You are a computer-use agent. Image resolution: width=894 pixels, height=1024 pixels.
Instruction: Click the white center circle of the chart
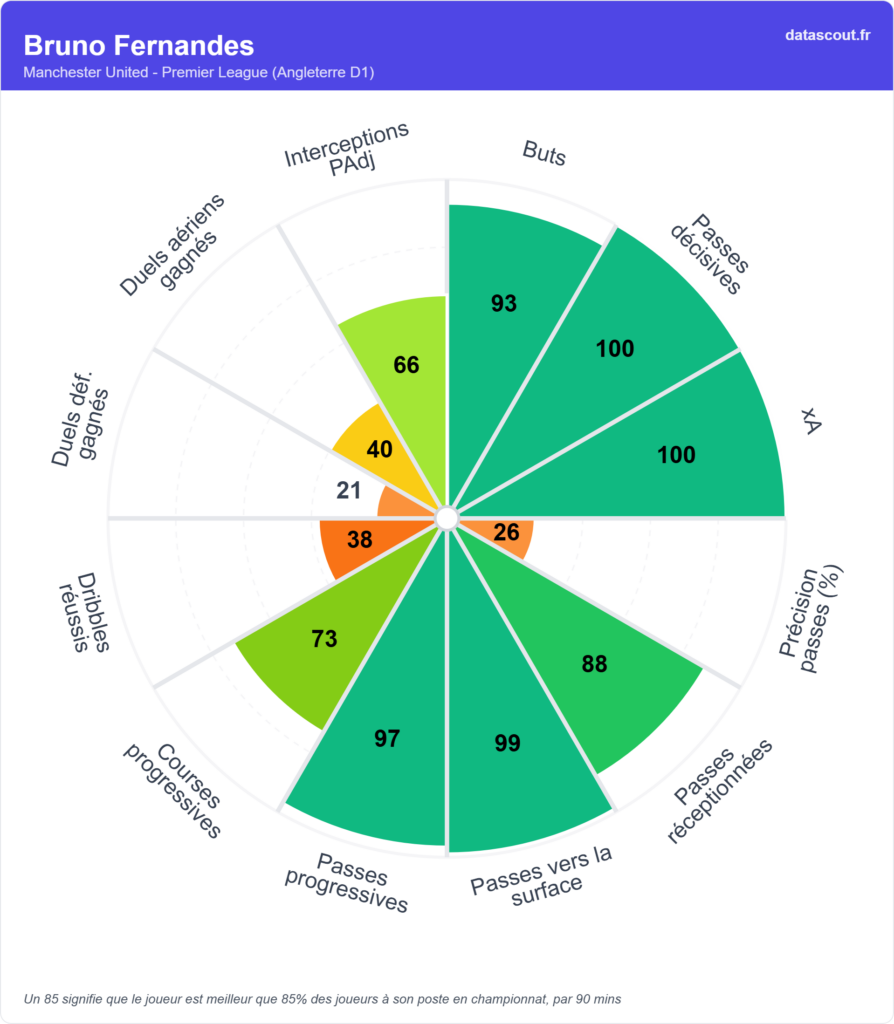(446, 517)
